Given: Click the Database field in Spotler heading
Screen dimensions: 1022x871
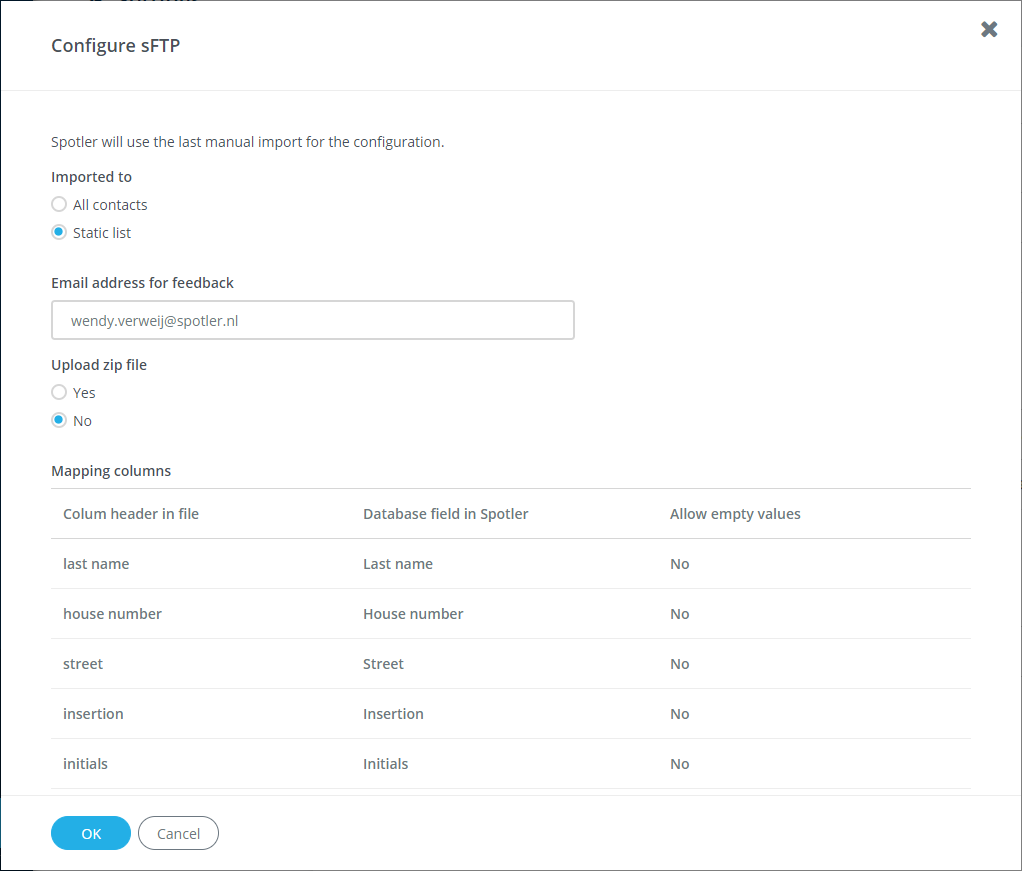Looking at the screenshot, I should click(x=444, y=513).
